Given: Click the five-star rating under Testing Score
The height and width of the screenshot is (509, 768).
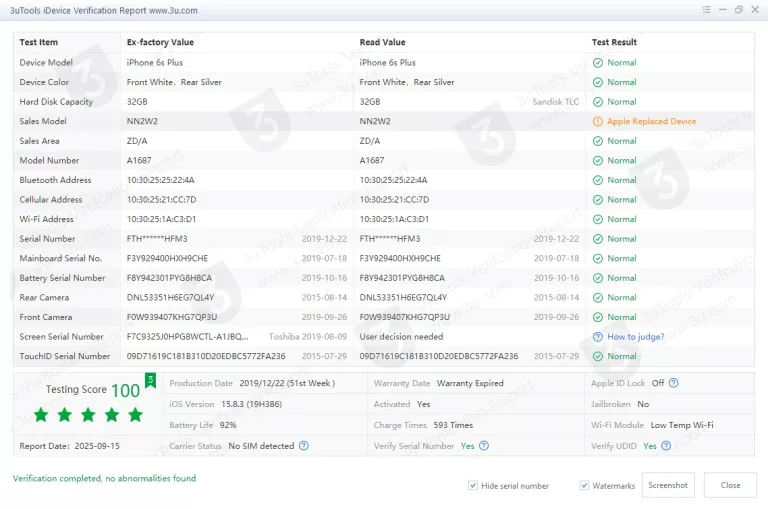Looking at the screenshot, I should 88,414.
